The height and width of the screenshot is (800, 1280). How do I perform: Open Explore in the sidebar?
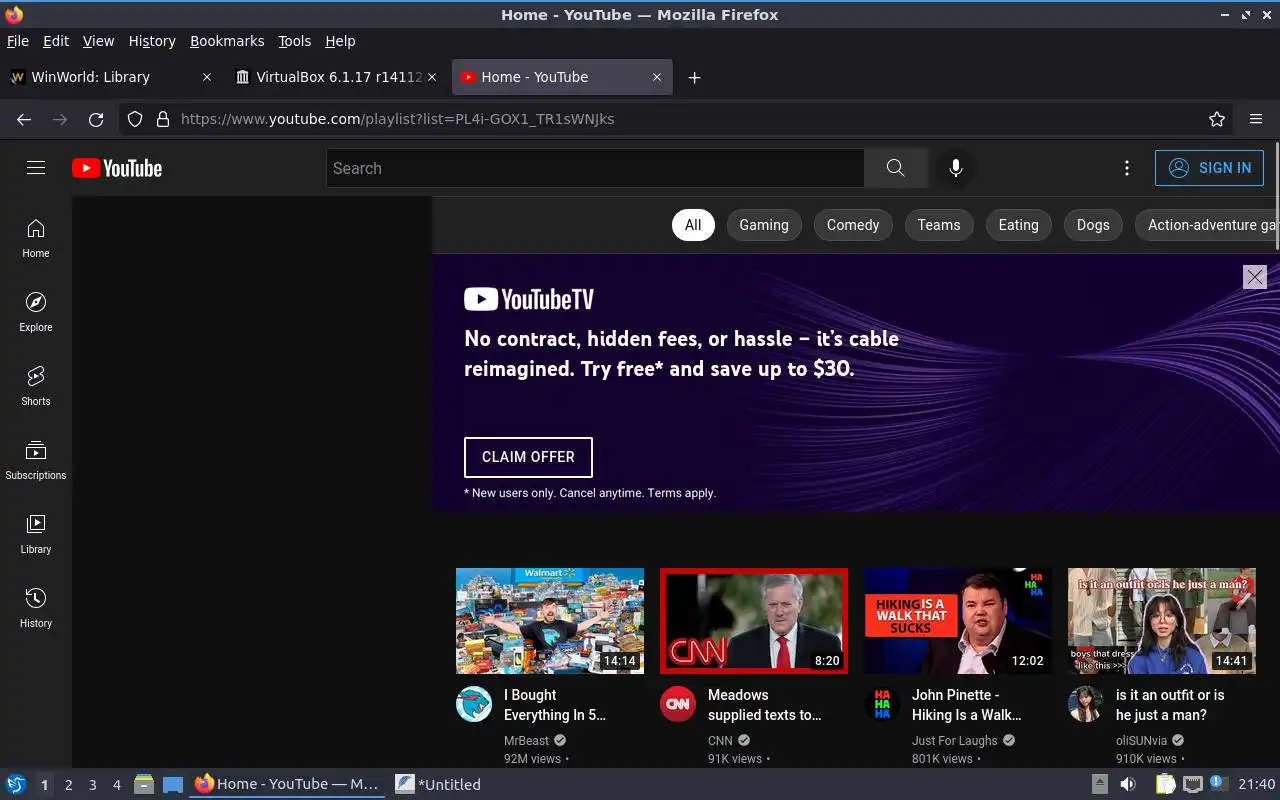tap(36, 313)
